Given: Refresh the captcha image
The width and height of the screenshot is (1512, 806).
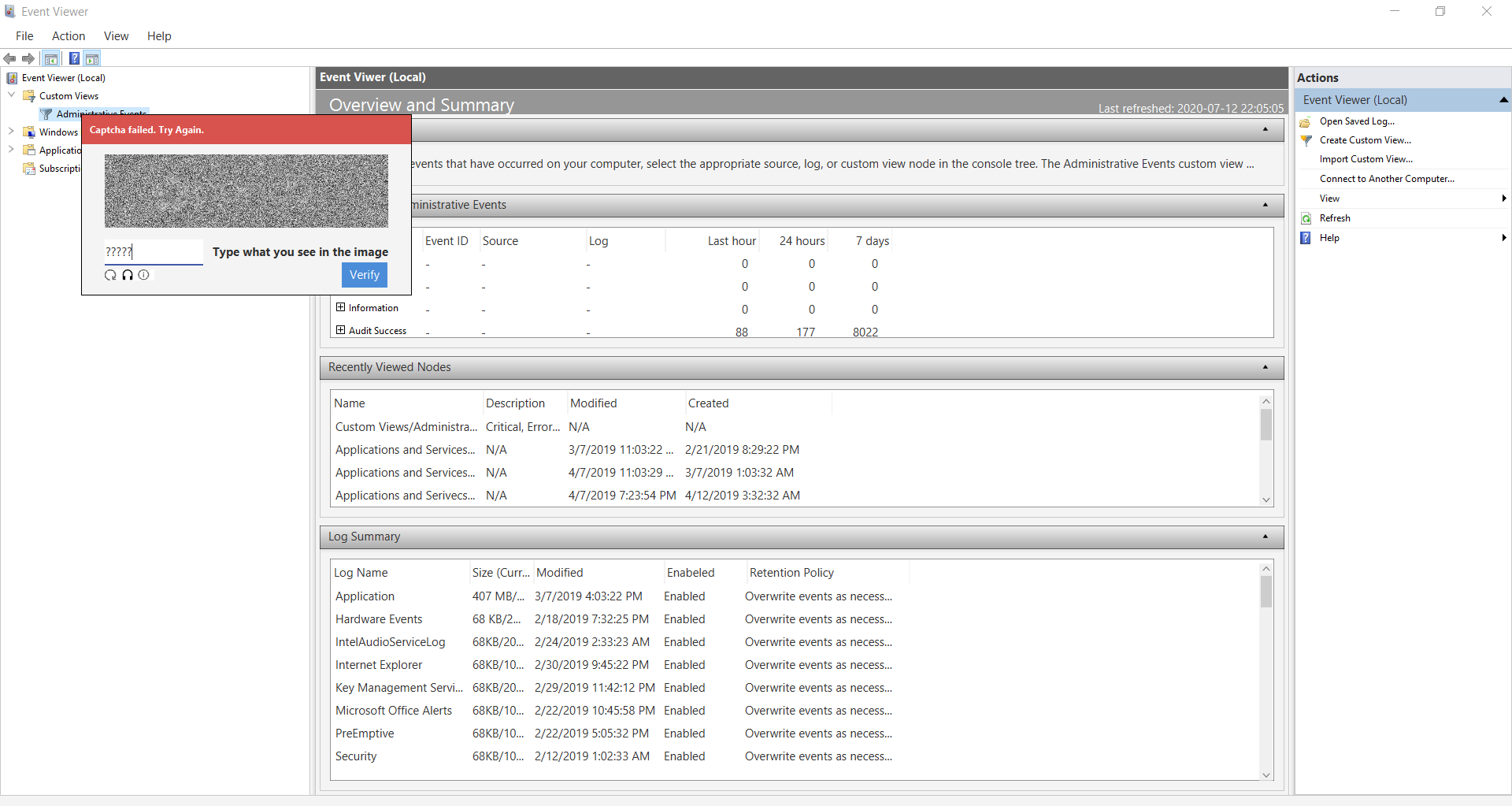Looking at the screenshot, I should 110,275.
